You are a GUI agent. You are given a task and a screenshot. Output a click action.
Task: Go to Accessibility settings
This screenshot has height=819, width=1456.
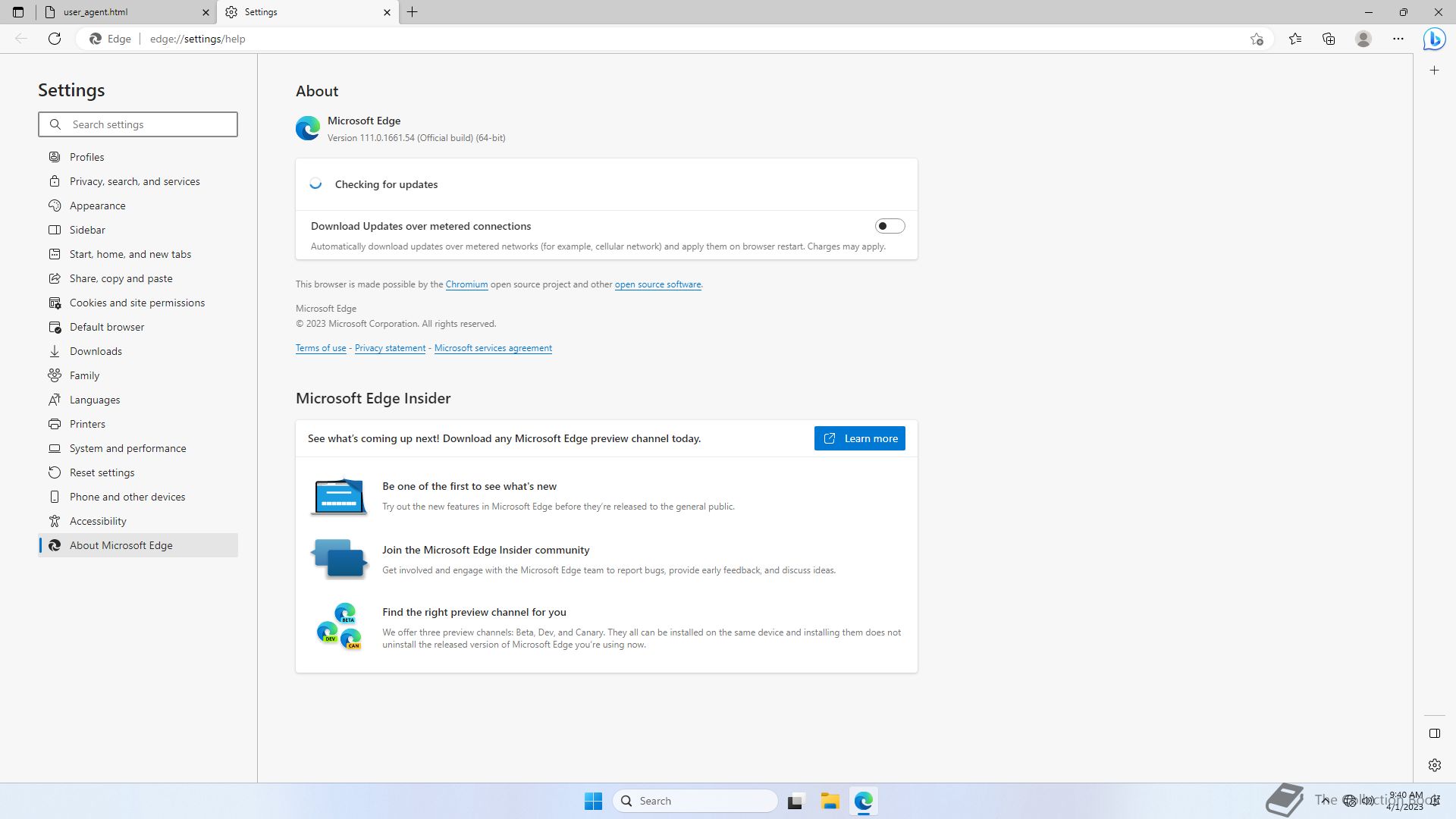tap(138, 521)
